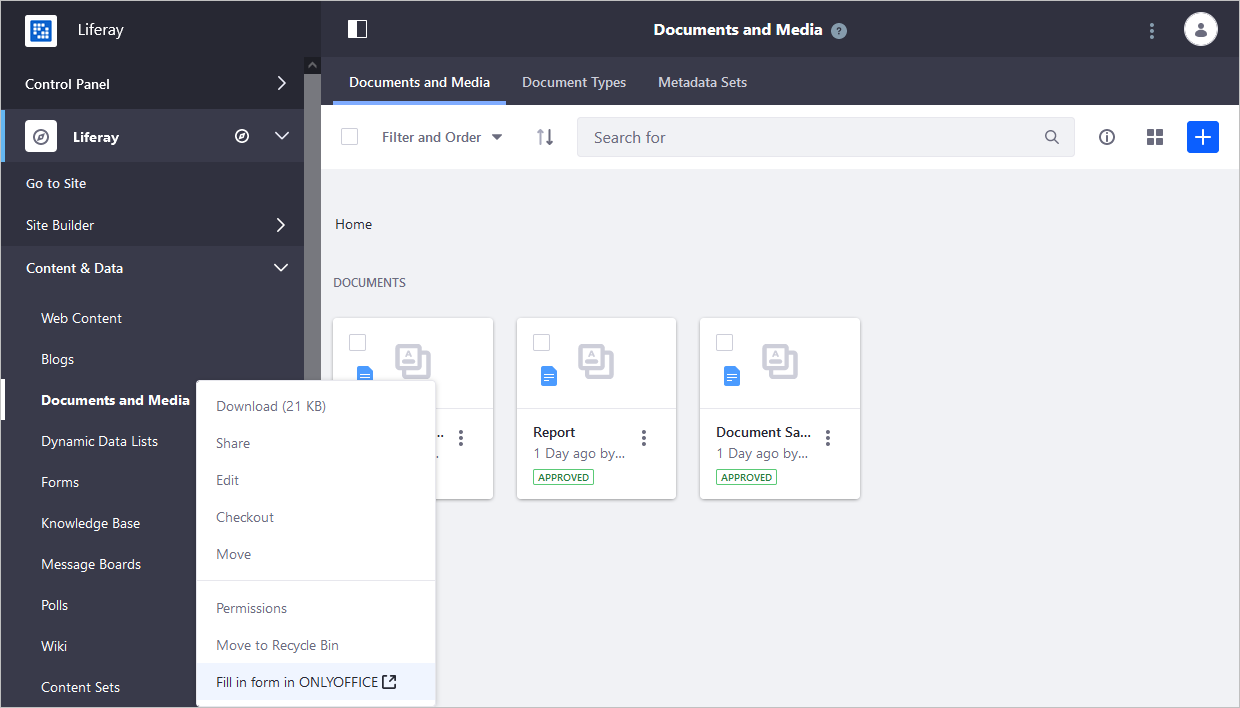Image resolution: width=1240 pixels, height=708 pixels.
Task: Open the header options kebab menu
Action: click(x=1152, y=31)
